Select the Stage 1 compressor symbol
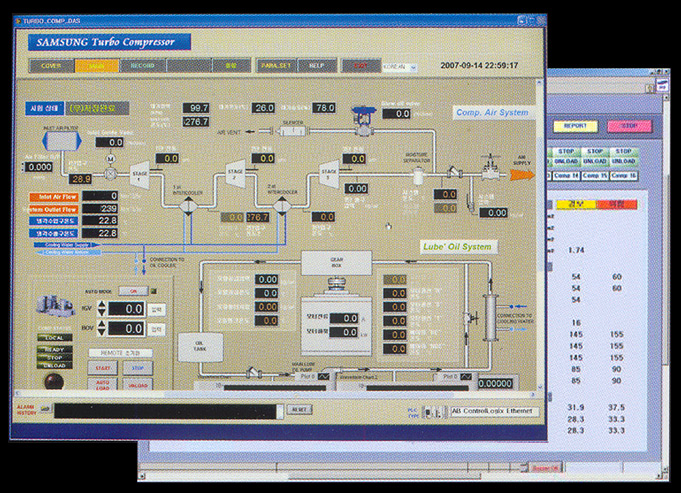This screenshot has height=493, width=681. pyautogui.click(x=139, y=175)
